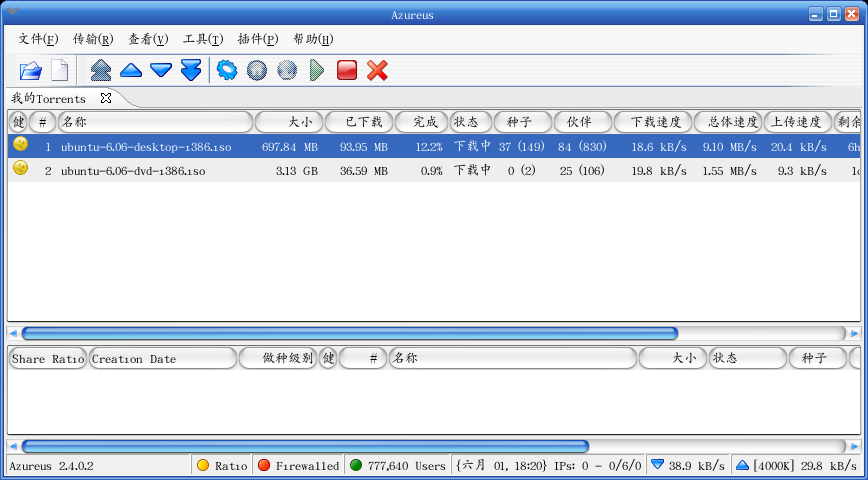868x480 pixels.
Task: Select ubuntu-6.06-desktop-i386.iso torrent row
Action: tap(435, 147)
